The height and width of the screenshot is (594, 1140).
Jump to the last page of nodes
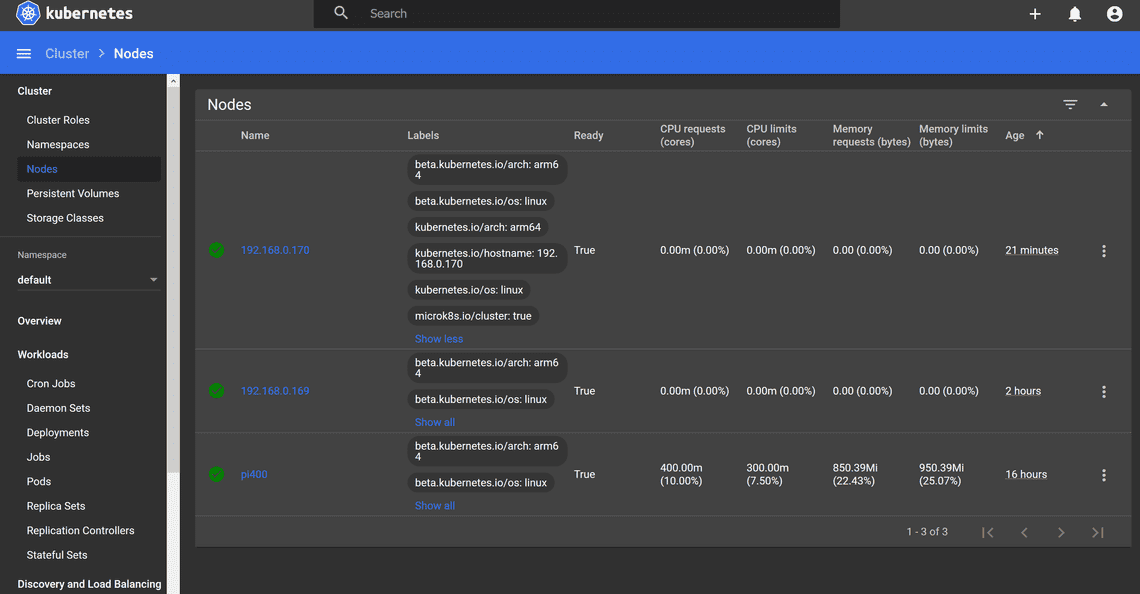(1097, 533)
